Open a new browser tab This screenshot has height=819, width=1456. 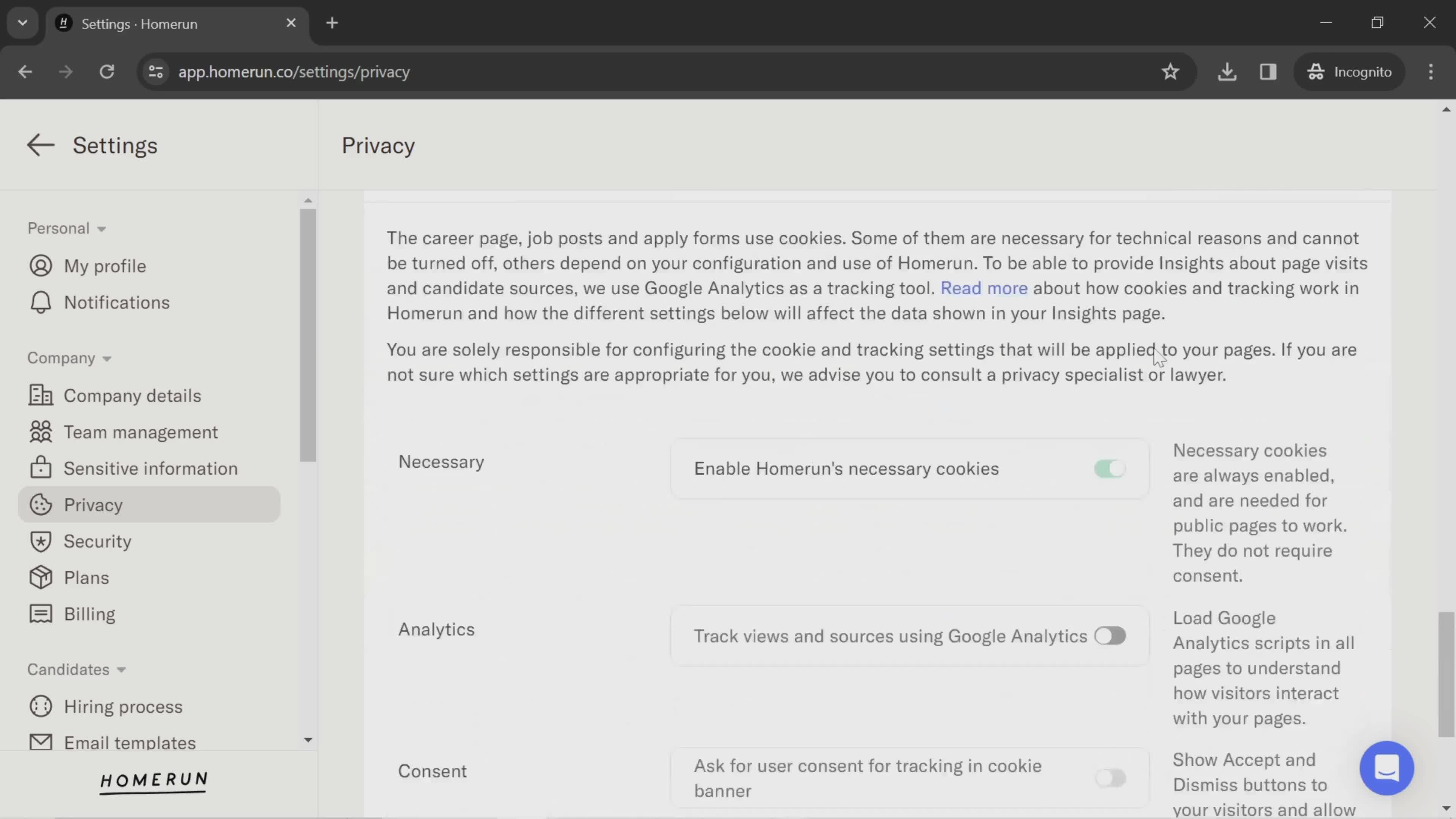(333, 23)
